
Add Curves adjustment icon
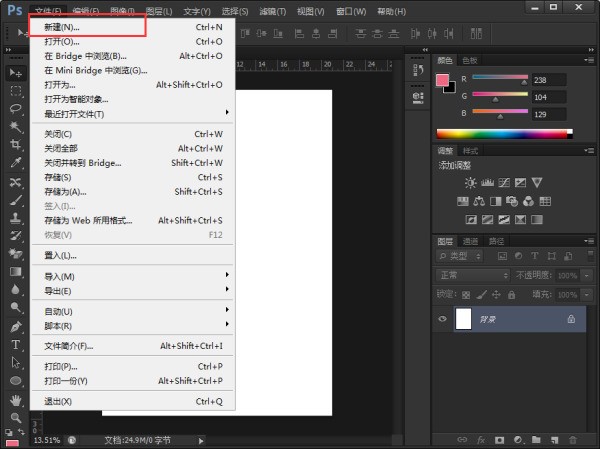point(504,183)
